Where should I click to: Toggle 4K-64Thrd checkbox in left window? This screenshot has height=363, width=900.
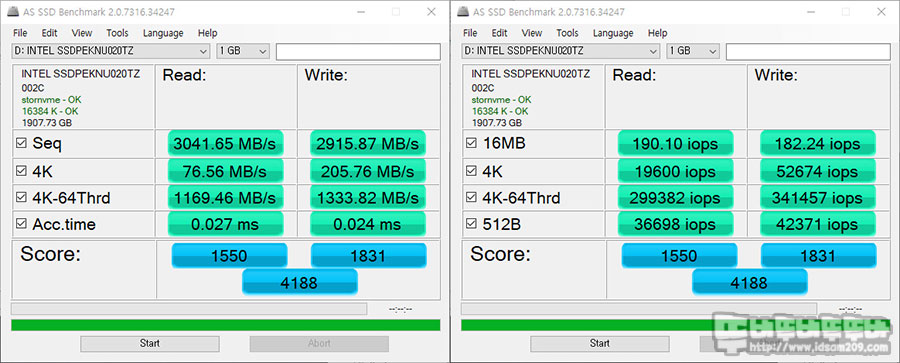tap(21, 198)
